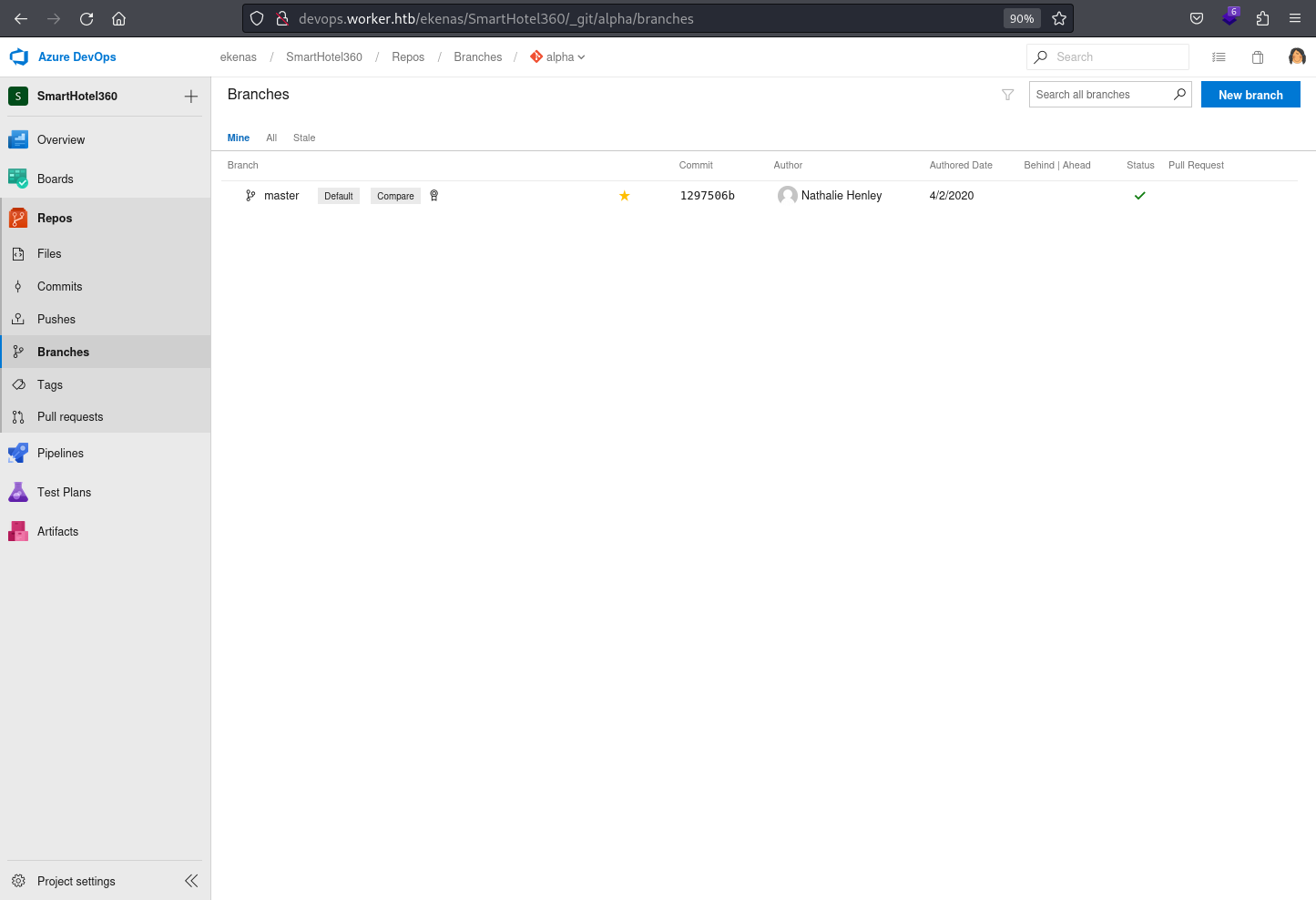The width and height of the screenshot is (1316, 900).
Task: Unfavorite the master branch star
Action: tap(625, 196)
